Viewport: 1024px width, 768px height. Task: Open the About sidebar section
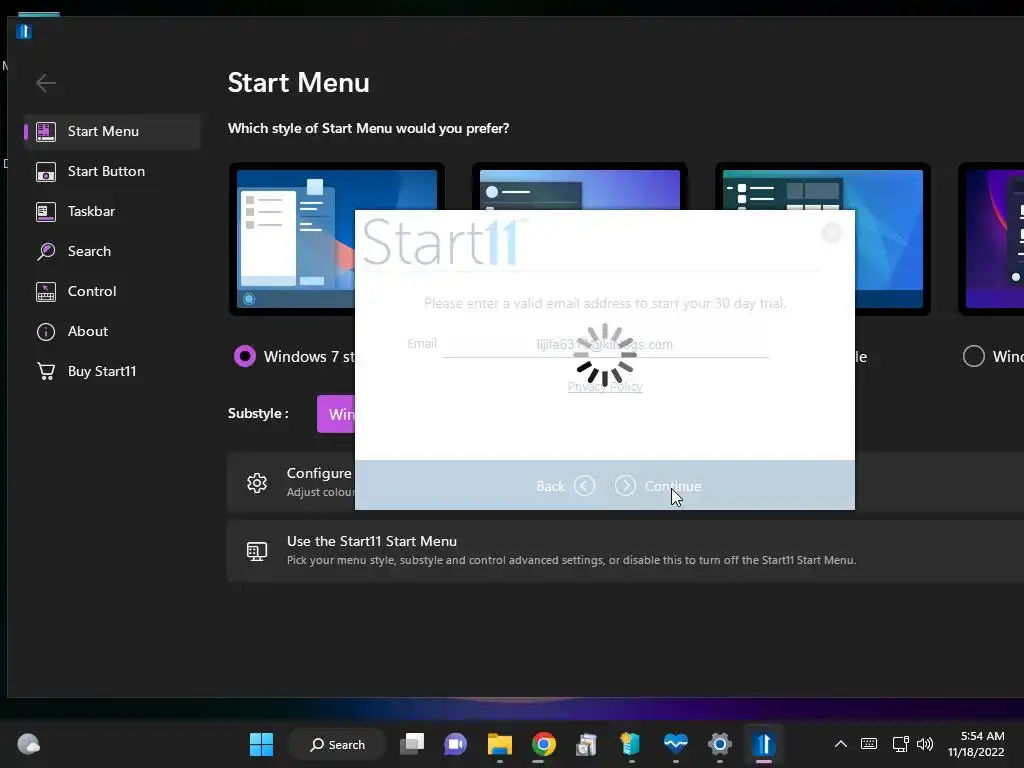tap(112, 331)
